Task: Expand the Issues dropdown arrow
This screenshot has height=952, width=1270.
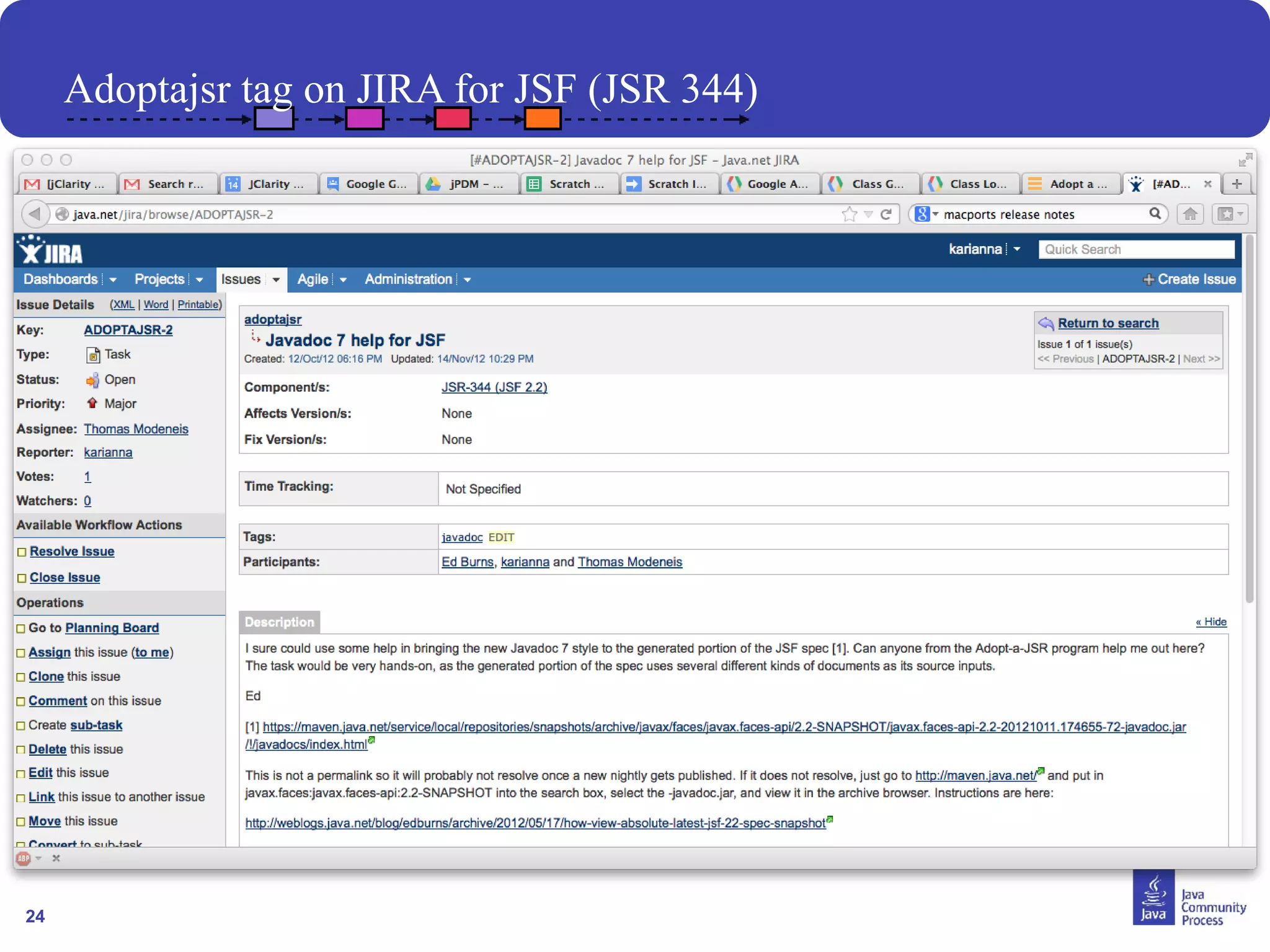Action: click(276, 280)
